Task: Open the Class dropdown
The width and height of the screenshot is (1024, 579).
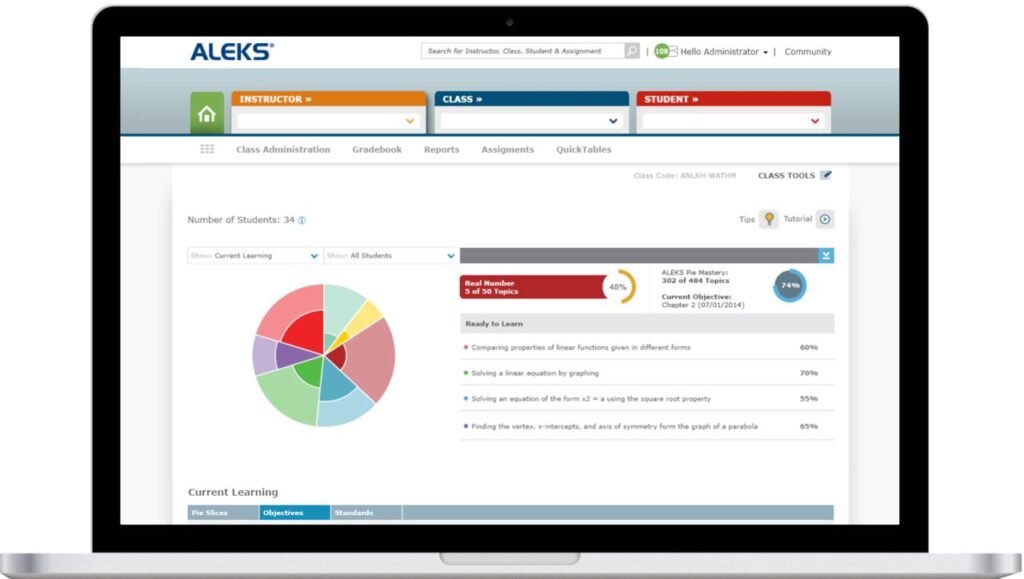Action: pyautogui.click(x=530, y=121)
